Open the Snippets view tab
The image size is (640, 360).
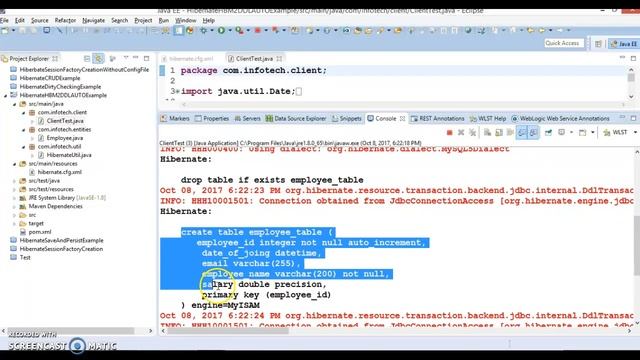pyautogui.click(x=347, y=118)
